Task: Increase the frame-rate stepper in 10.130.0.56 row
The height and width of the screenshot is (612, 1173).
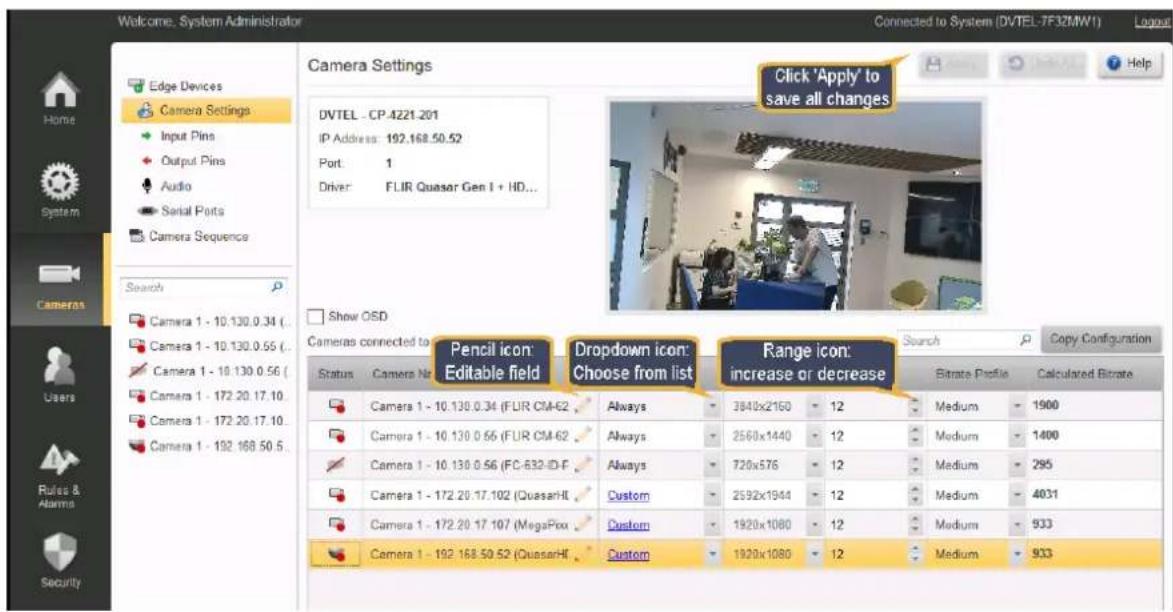Action: 916,461
